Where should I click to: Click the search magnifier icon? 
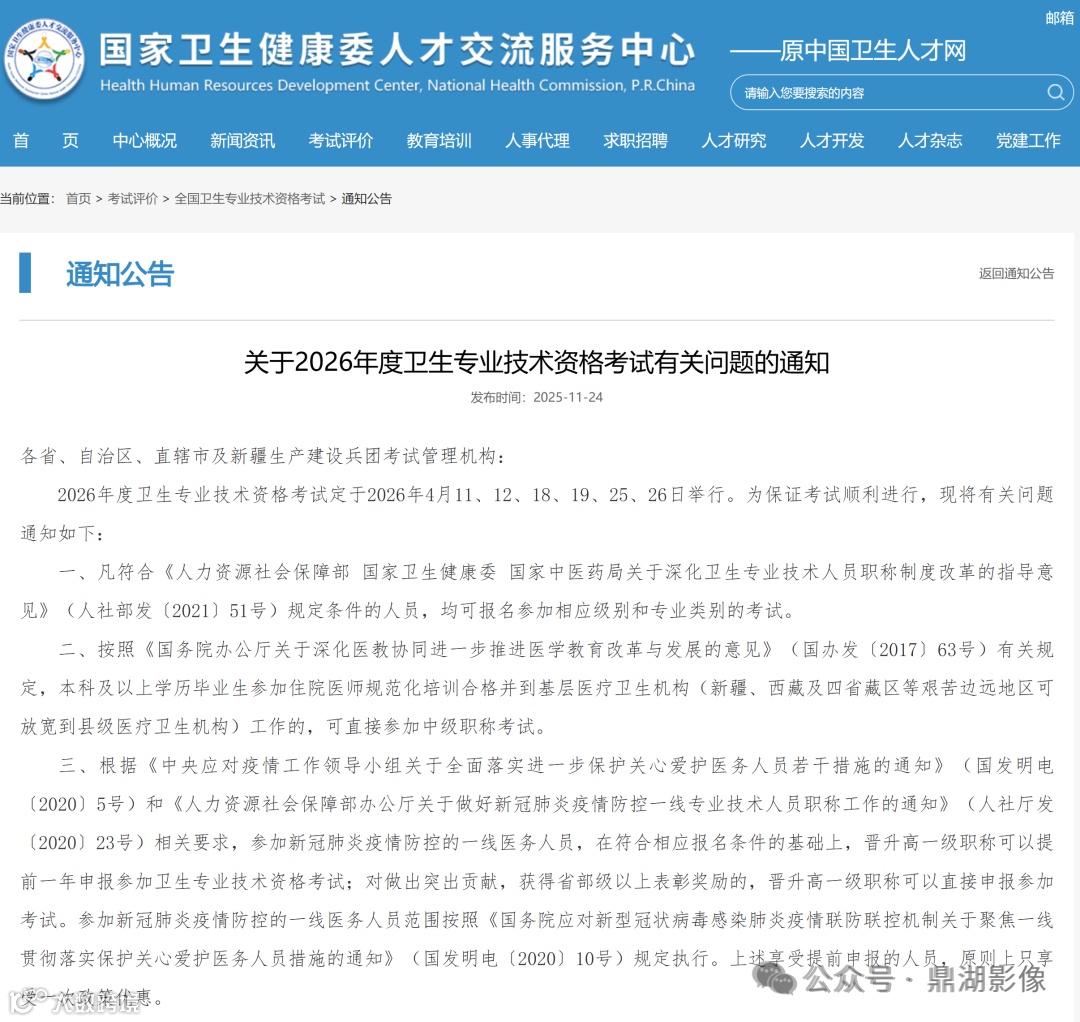point(1055,92)
